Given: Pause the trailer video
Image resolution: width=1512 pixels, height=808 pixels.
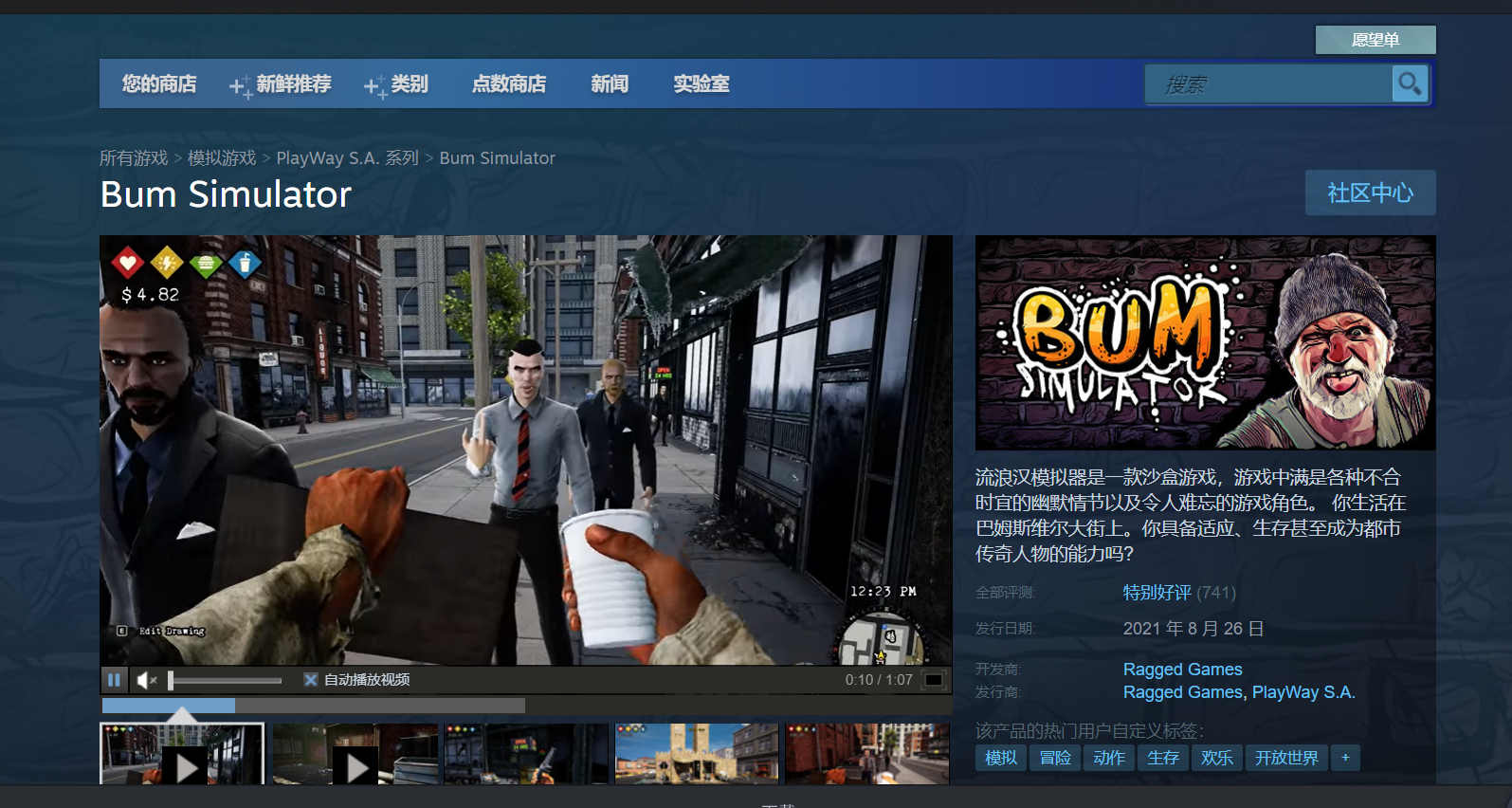Looking at the screenshot, I should point(114,680).
